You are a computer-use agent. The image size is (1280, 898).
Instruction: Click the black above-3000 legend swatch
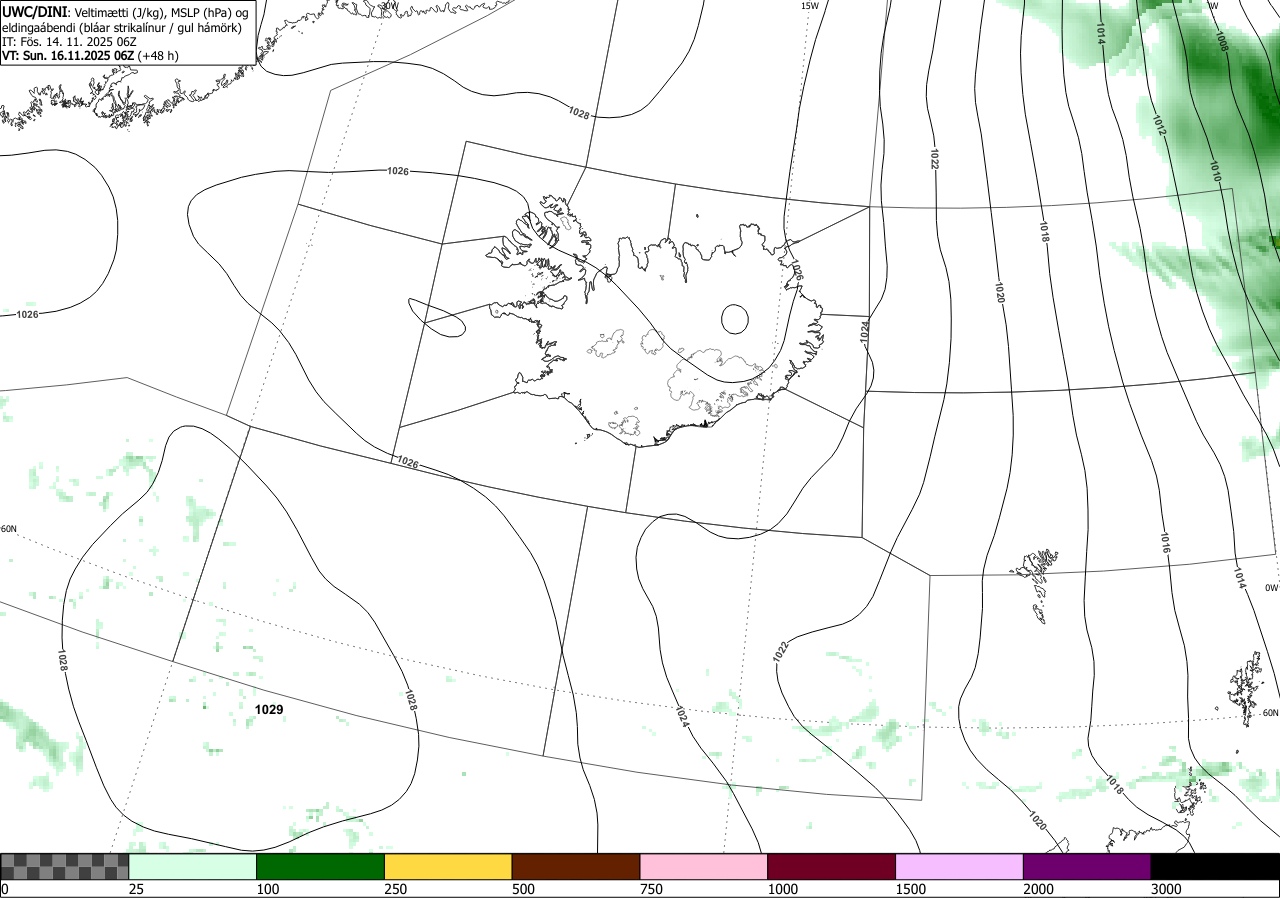[1215, 866]
